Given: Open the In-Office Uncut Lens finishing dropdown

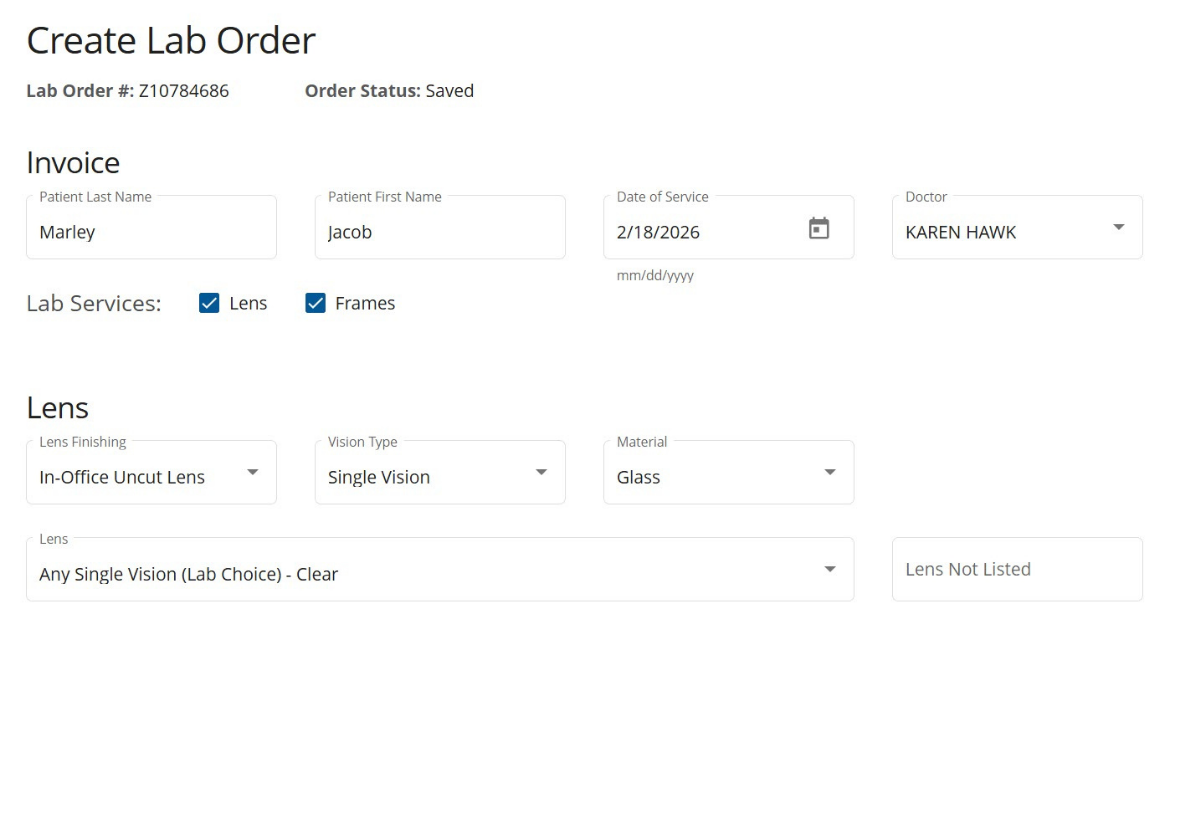Looking at the screenshot, I should coord(130,477).
